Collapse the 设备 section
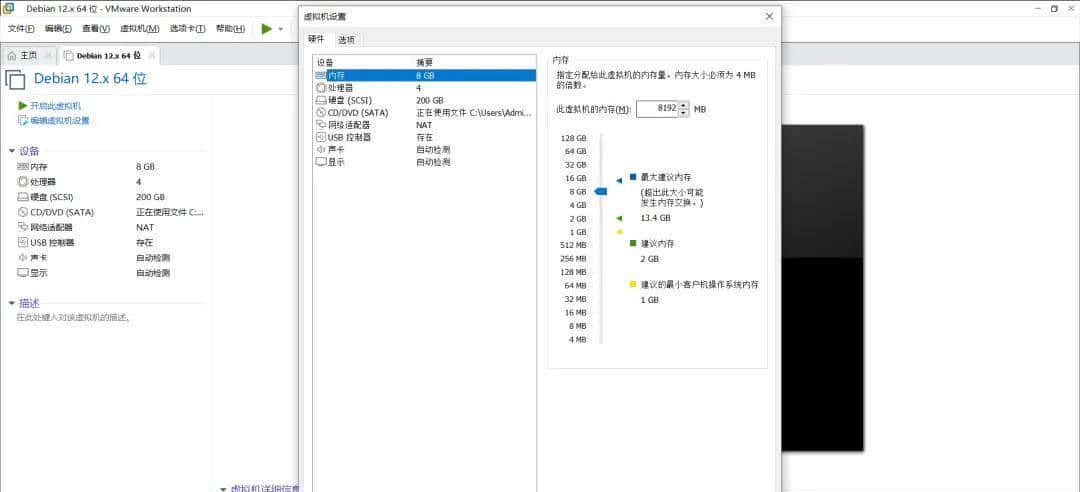1080x492 pixels. (12, 151)
